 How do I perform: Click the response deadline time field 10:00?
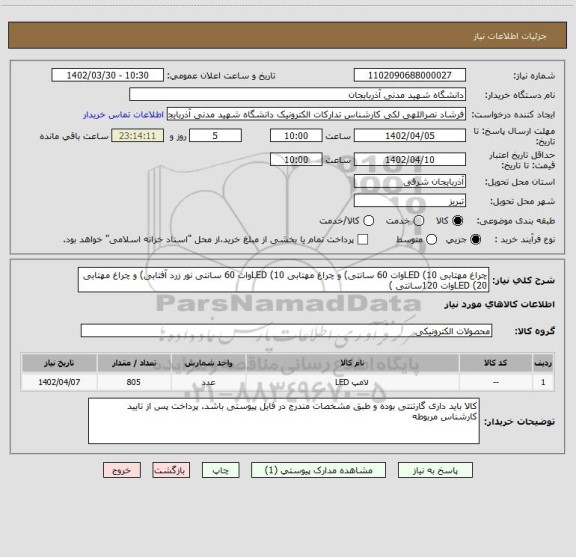click(x=296, y=136)
